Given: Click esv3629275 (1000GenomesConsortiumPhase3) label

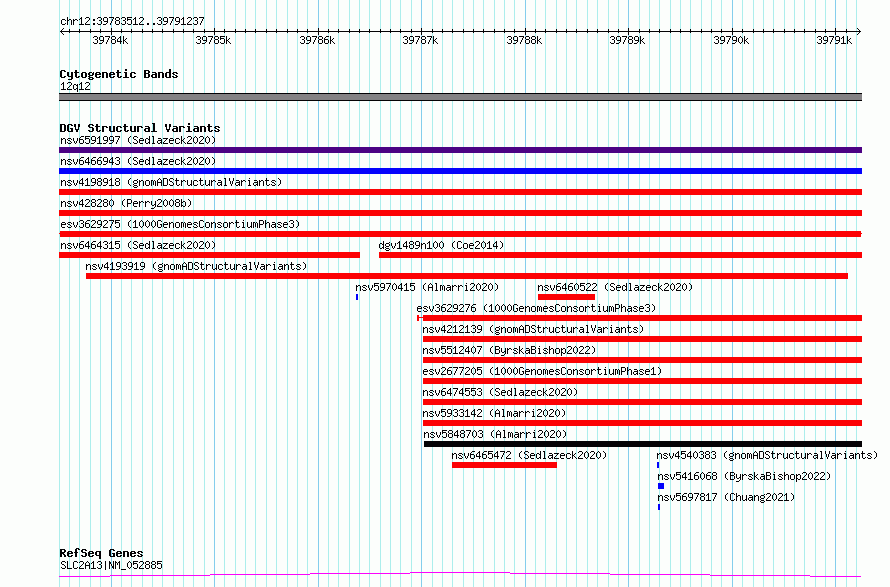Looking at the screenshot, I should click(x=180, y=224).
